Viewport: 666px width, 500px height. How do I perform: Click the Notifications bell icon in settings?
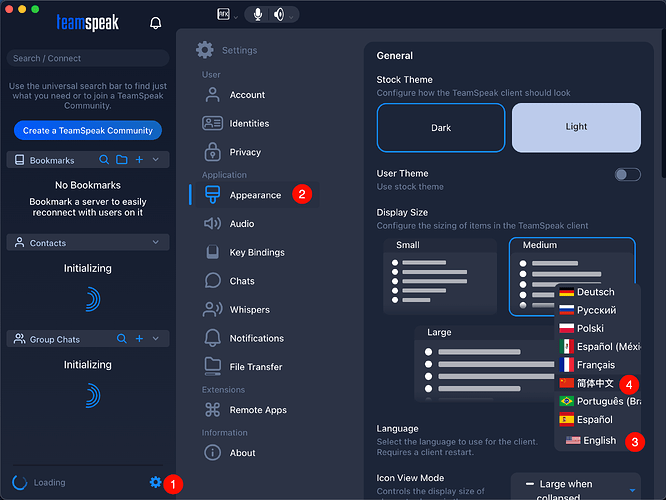coord(212,338)
